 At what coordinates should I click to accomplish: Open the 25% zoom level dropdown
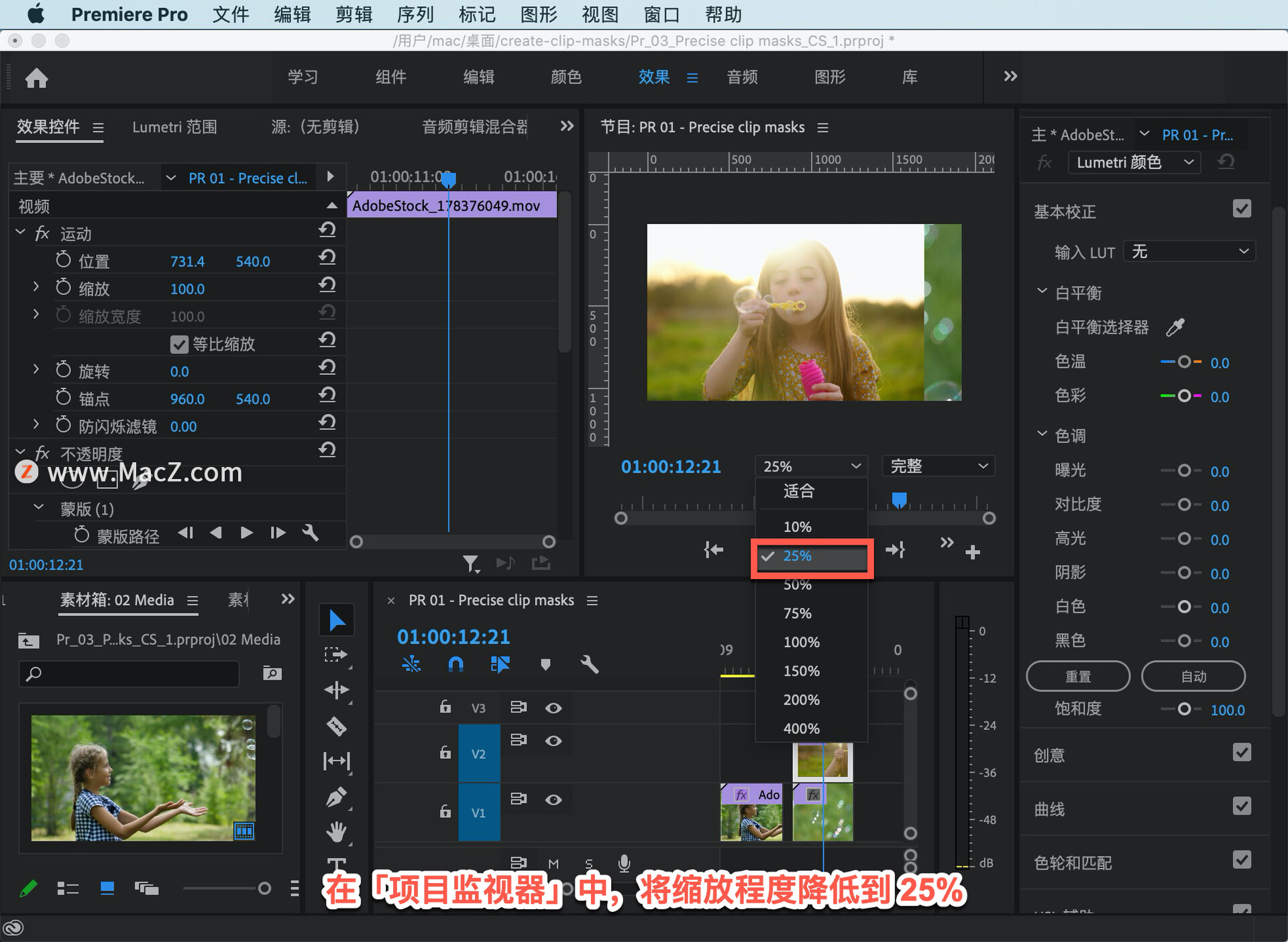811,466
